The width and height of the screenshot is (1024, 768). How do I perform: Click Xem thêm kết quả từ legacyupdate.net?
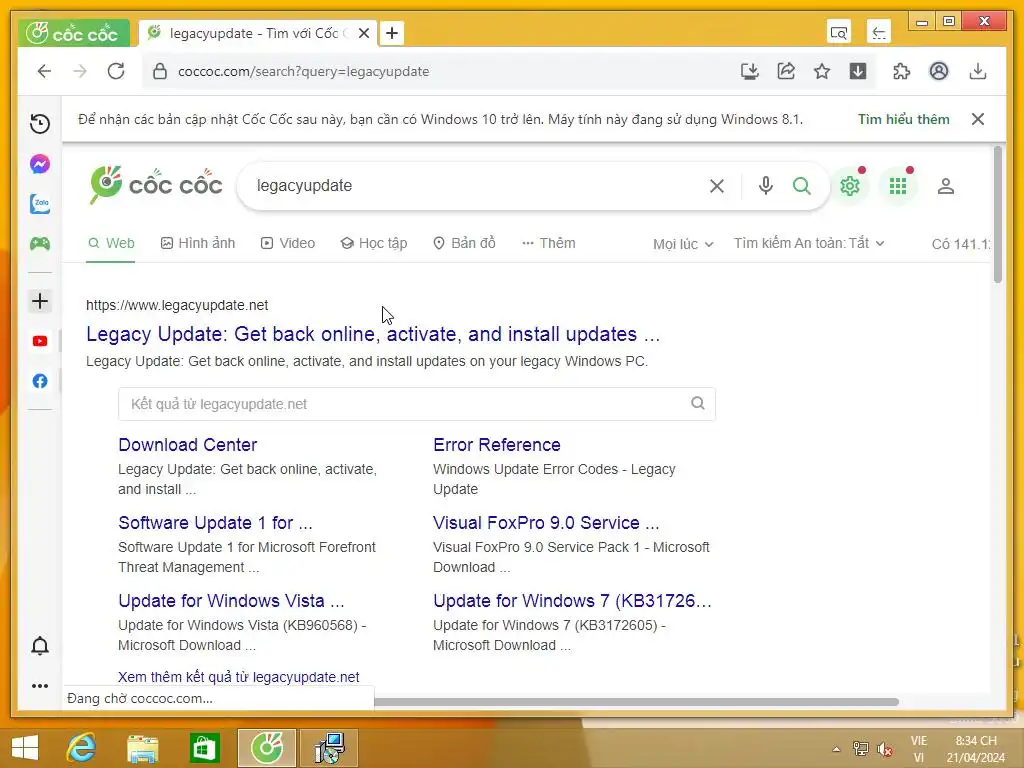click(x=238, y=677)
